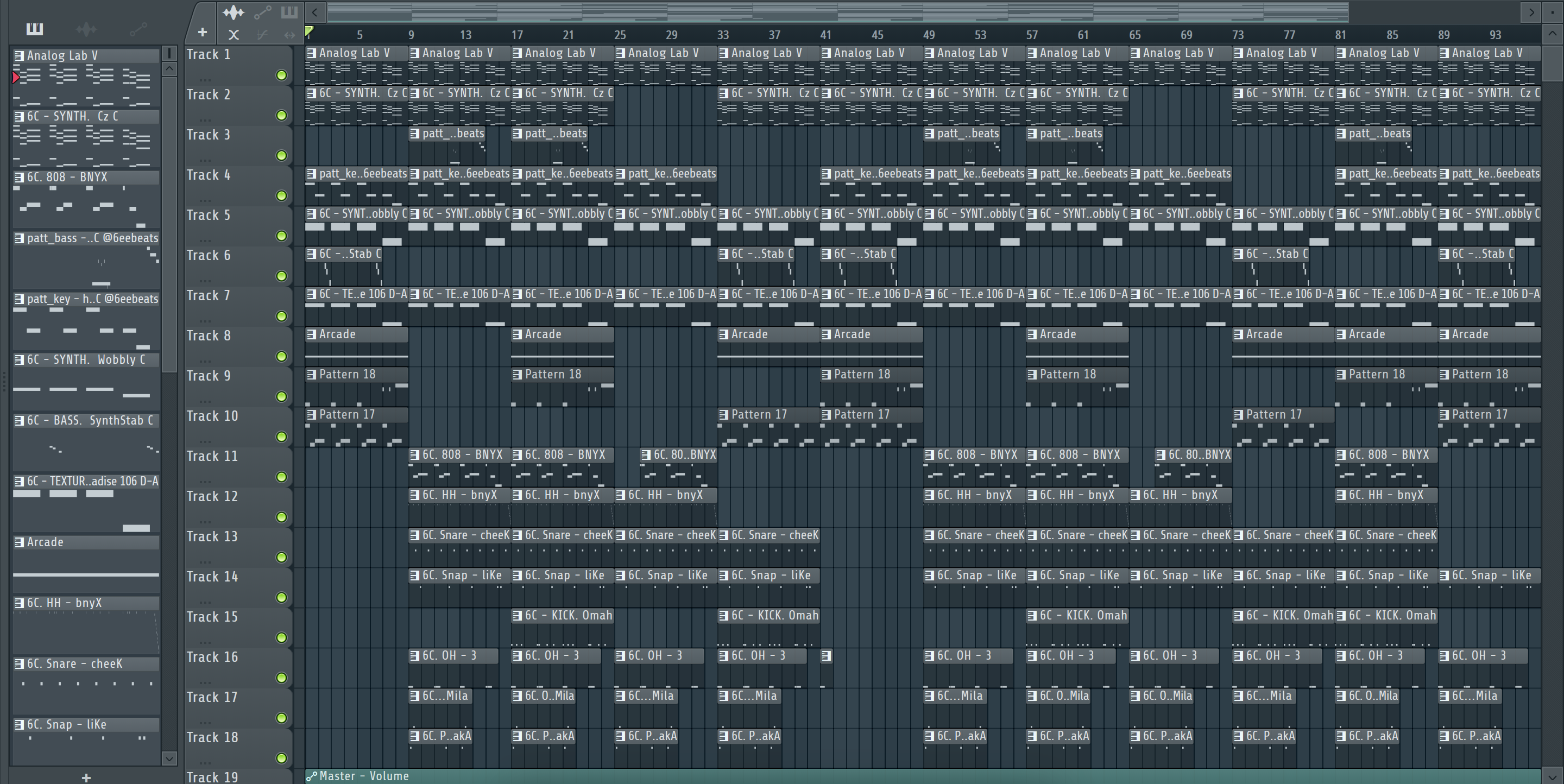The image size is (1564, 784).
Task: Mute Track 8 using its green LED
Action: click(281, 356)
